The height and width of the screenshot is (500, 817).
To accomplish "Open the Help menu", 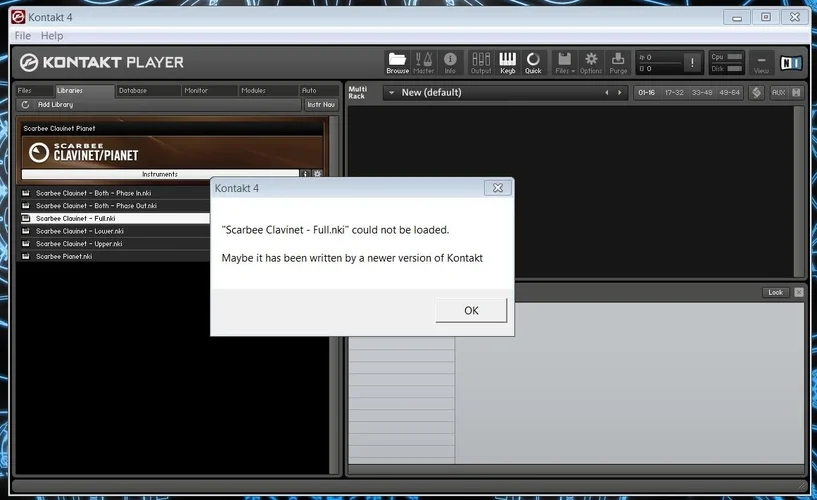I will pos(52,35).
